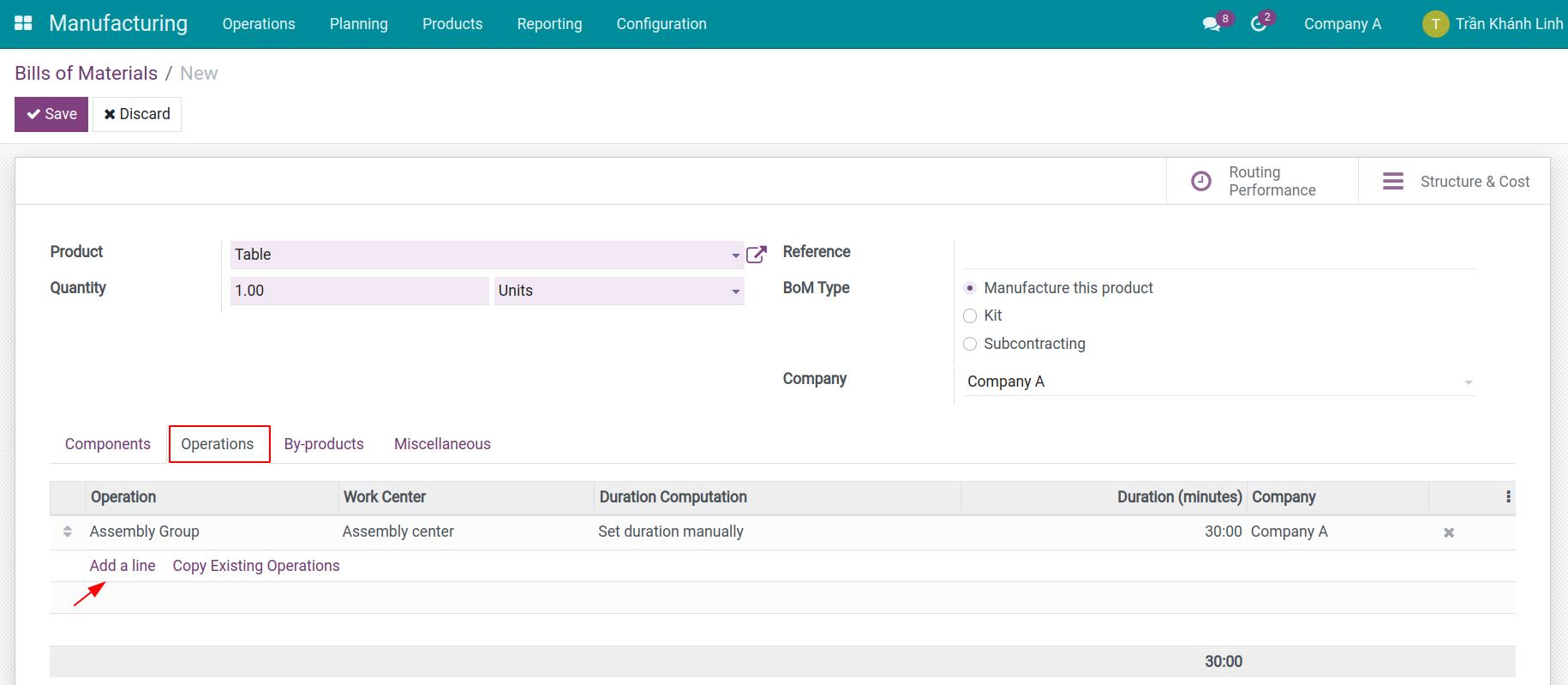Open the Structure & Cost button
The width and height of the screenshot is (1568, 685).
click(1454, 181)
